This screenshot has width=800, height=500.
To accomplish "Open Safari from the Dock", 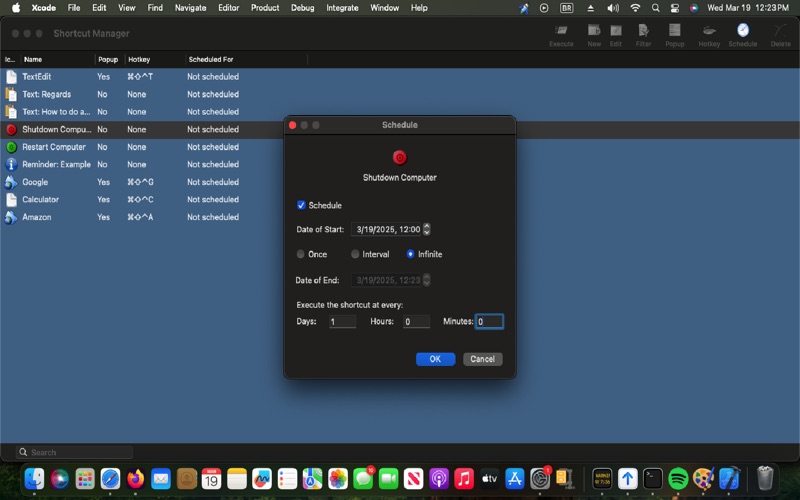I will [110, 479].
